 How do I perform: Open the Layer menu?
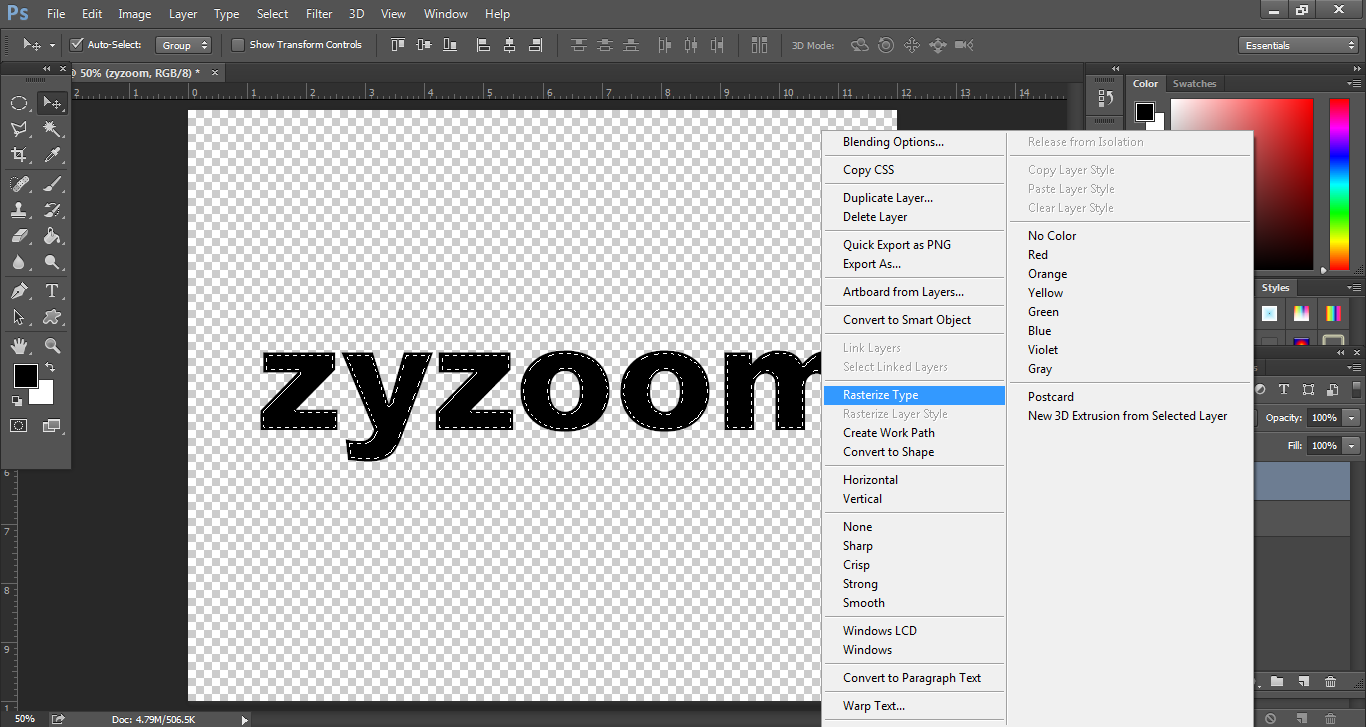pyautogui.click(x=183, y=14)
